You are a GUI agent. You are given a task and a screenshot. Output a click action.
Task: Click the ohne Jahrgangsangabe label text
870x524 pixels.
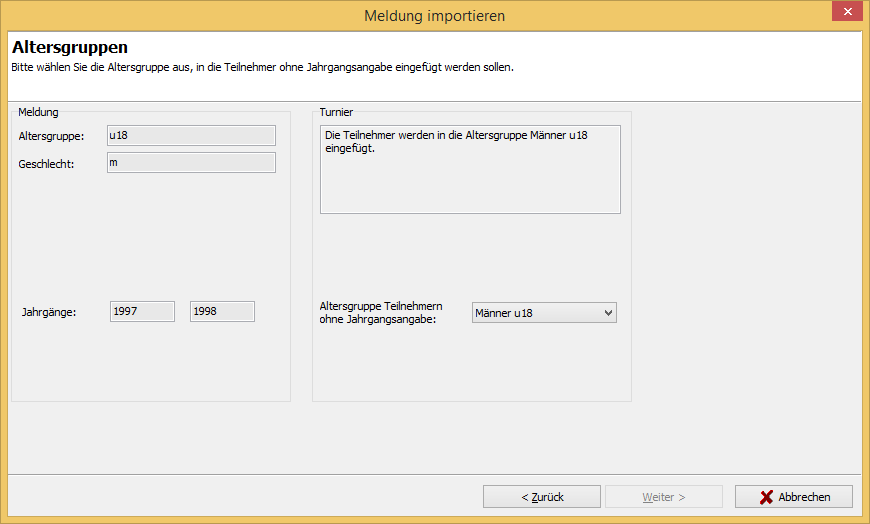pos(377,320)
